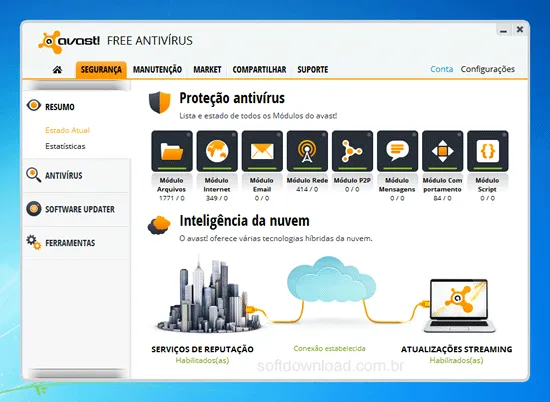This screenshot has width=550, height=402.
Task: Click the 1771 / 0 count
Action: tap(172, 198)
